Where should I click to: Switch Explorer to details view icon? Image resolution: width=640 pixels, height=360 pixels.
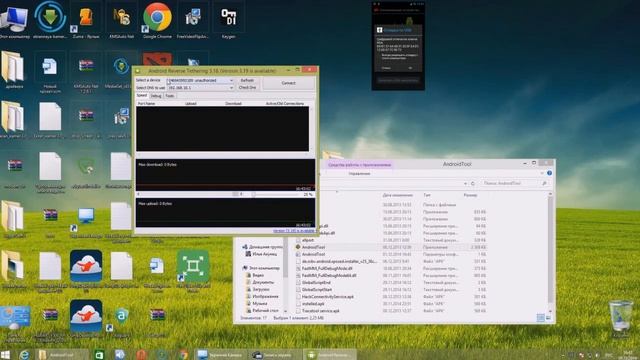(540, 318)
